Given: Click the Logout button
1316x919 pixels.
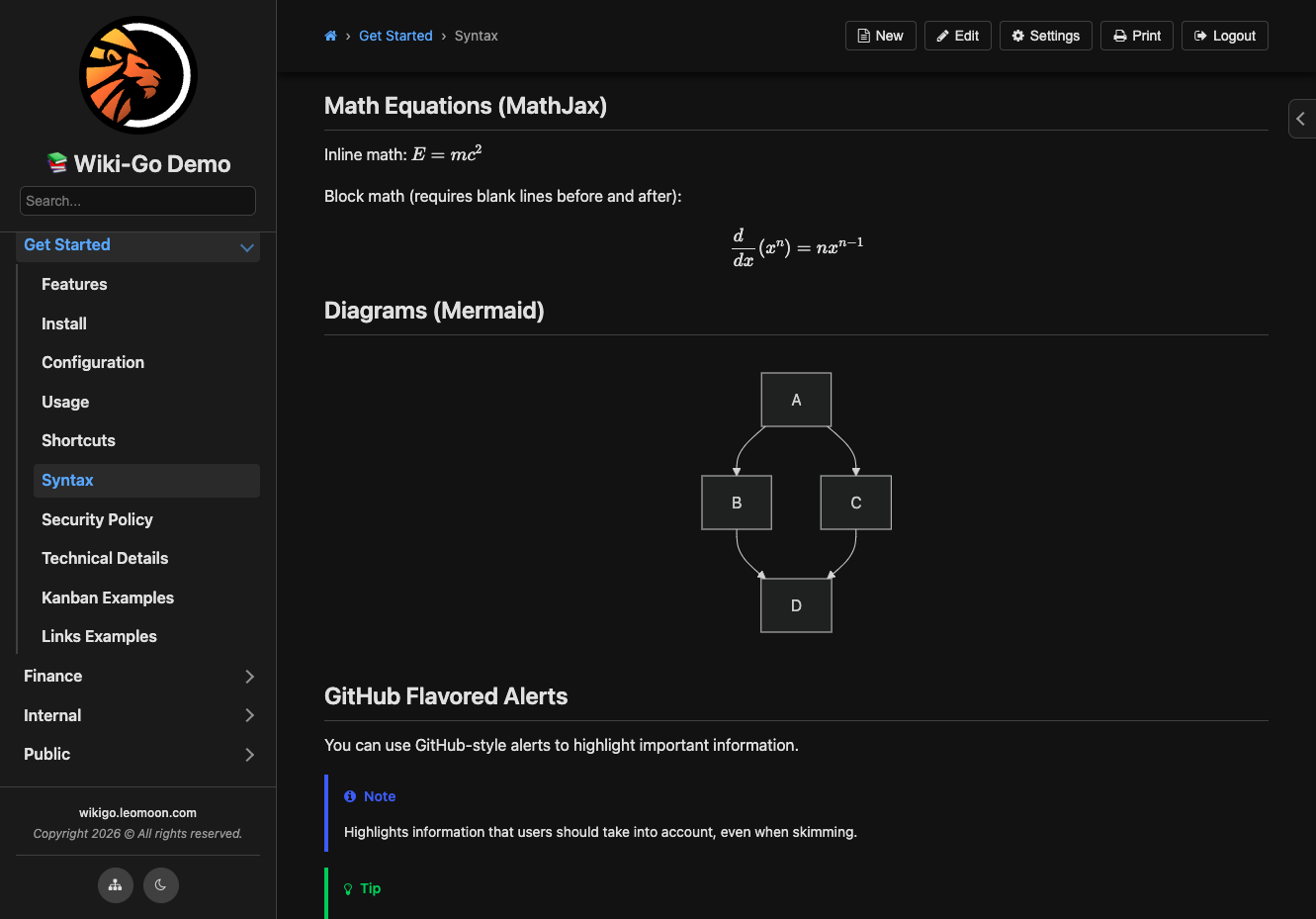Looking at the screenshot, I should point(1225,36).
